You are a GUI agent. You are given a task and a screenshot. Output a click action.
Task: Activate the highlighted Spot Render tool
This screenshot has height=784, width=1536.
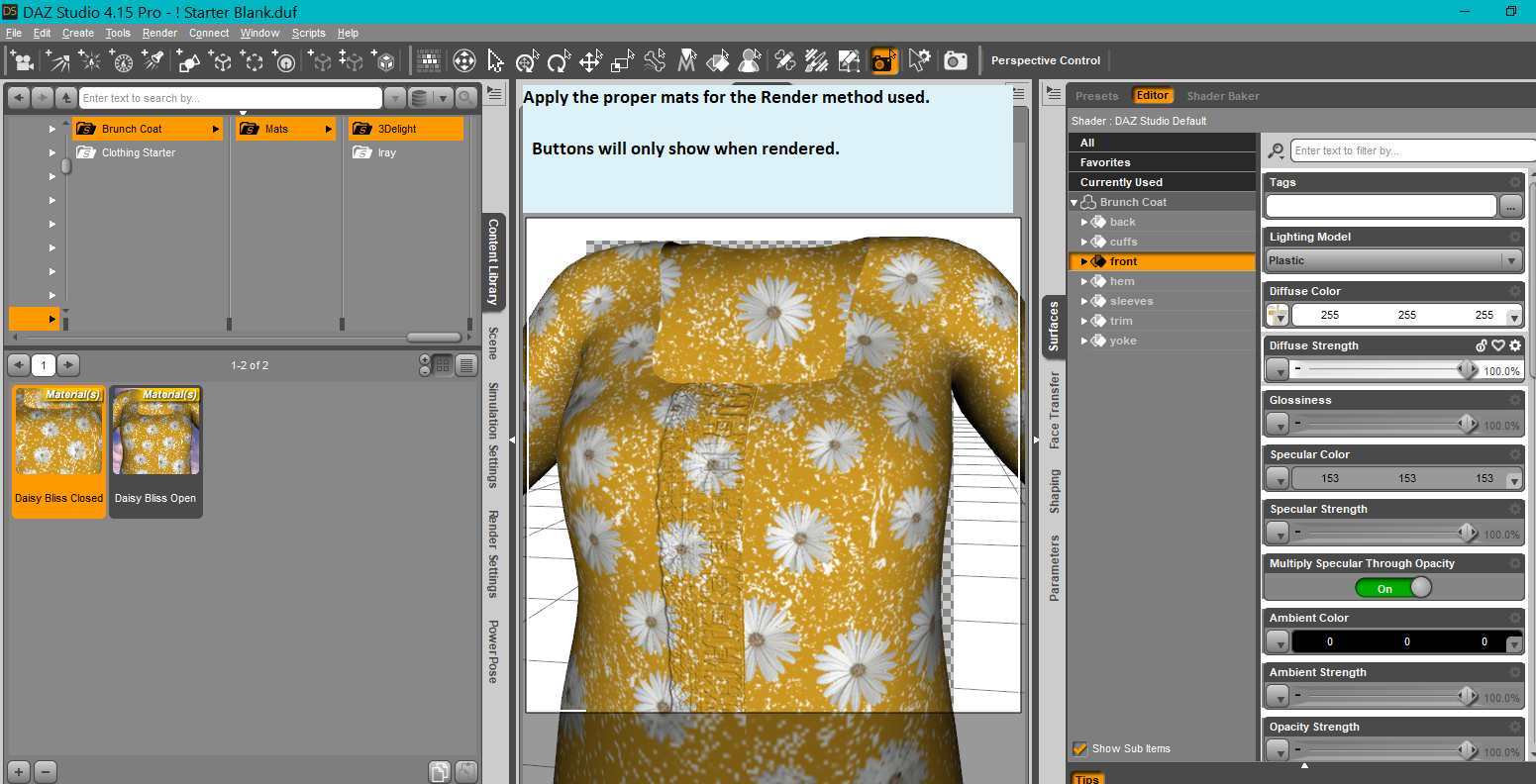(x=884, y=60)
